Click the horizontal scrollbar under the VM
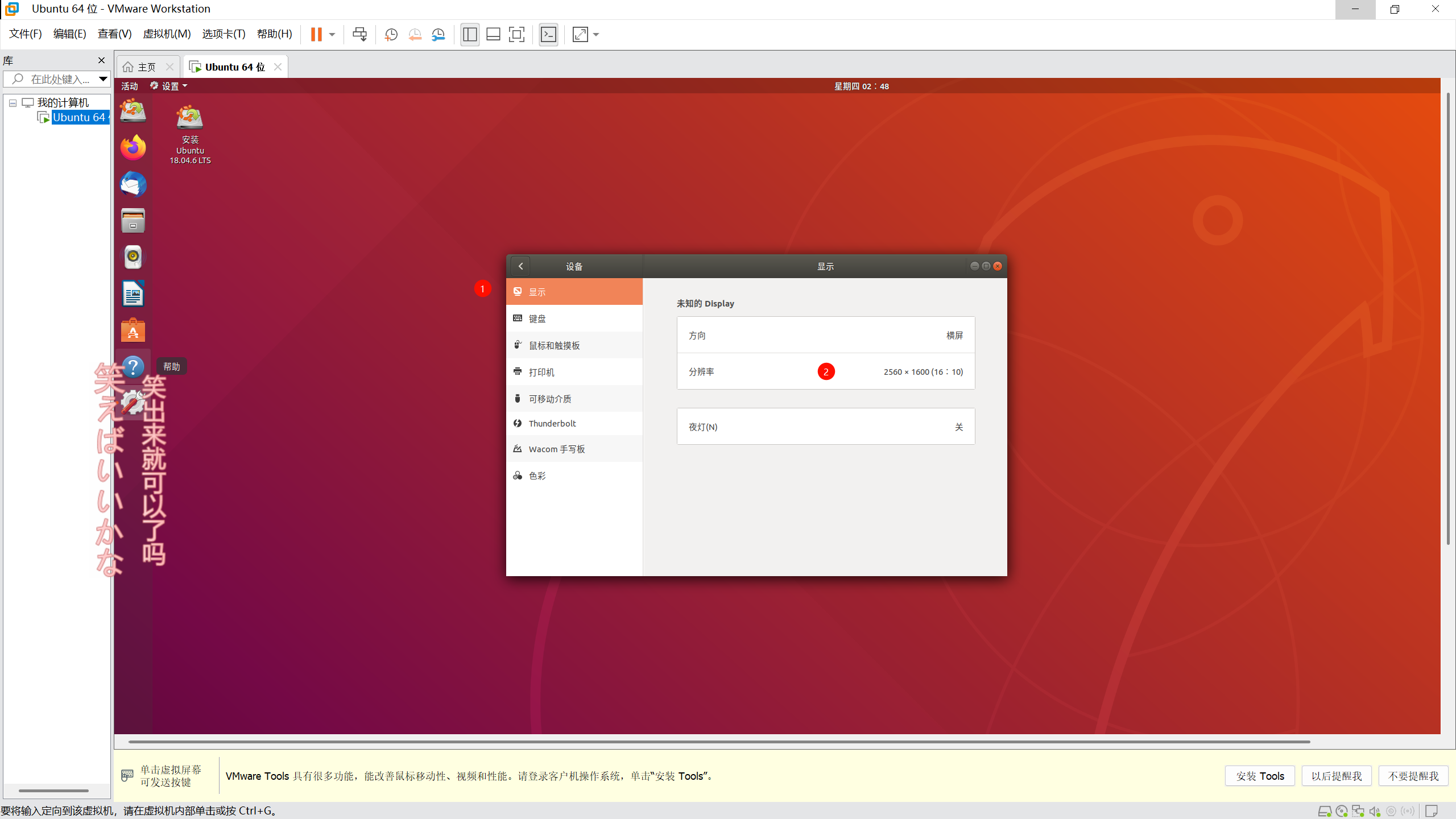This screenshot has width=1456, height=819. (x=719, y=742)
